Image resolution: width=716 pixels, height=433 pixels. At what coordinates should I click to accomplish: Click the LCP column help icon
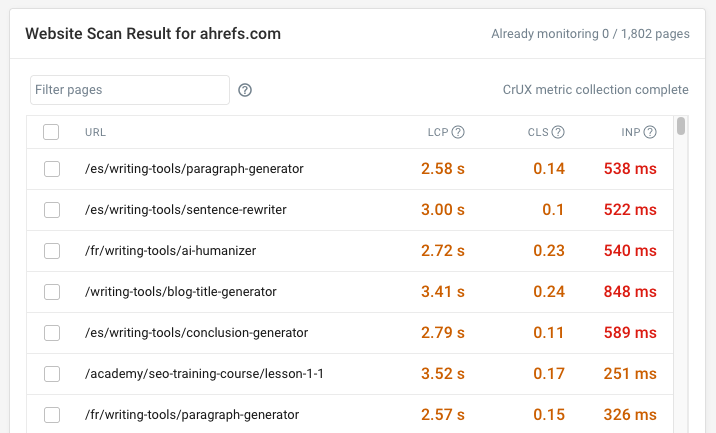pyautogui.click(x=458, y=132)
